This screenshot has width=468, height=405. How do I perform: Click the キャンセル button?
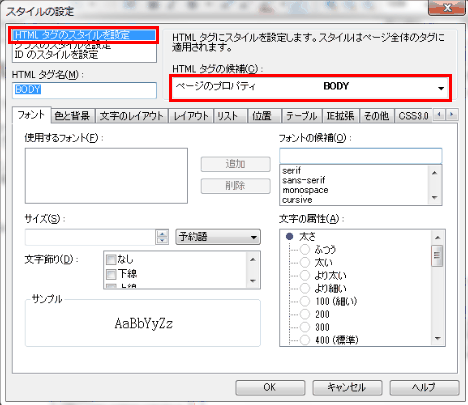tap(347, 387)
